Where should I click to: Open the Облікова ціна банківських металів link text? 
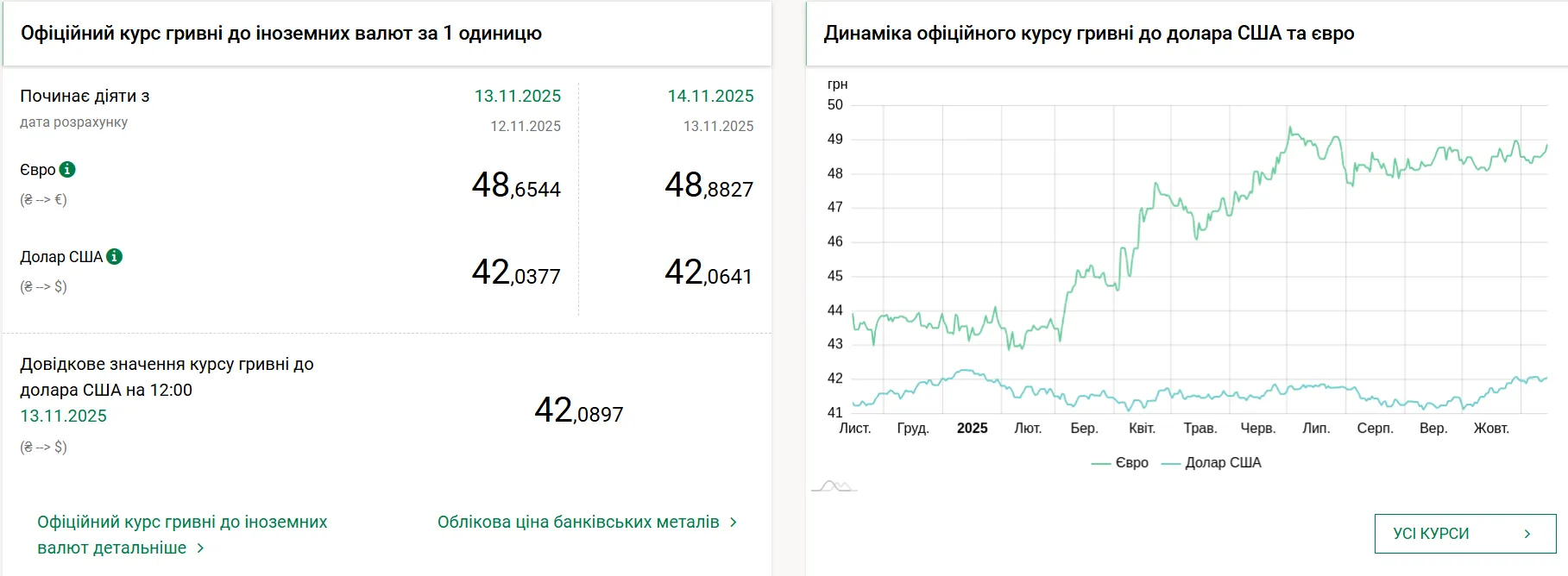pos(577,523)
